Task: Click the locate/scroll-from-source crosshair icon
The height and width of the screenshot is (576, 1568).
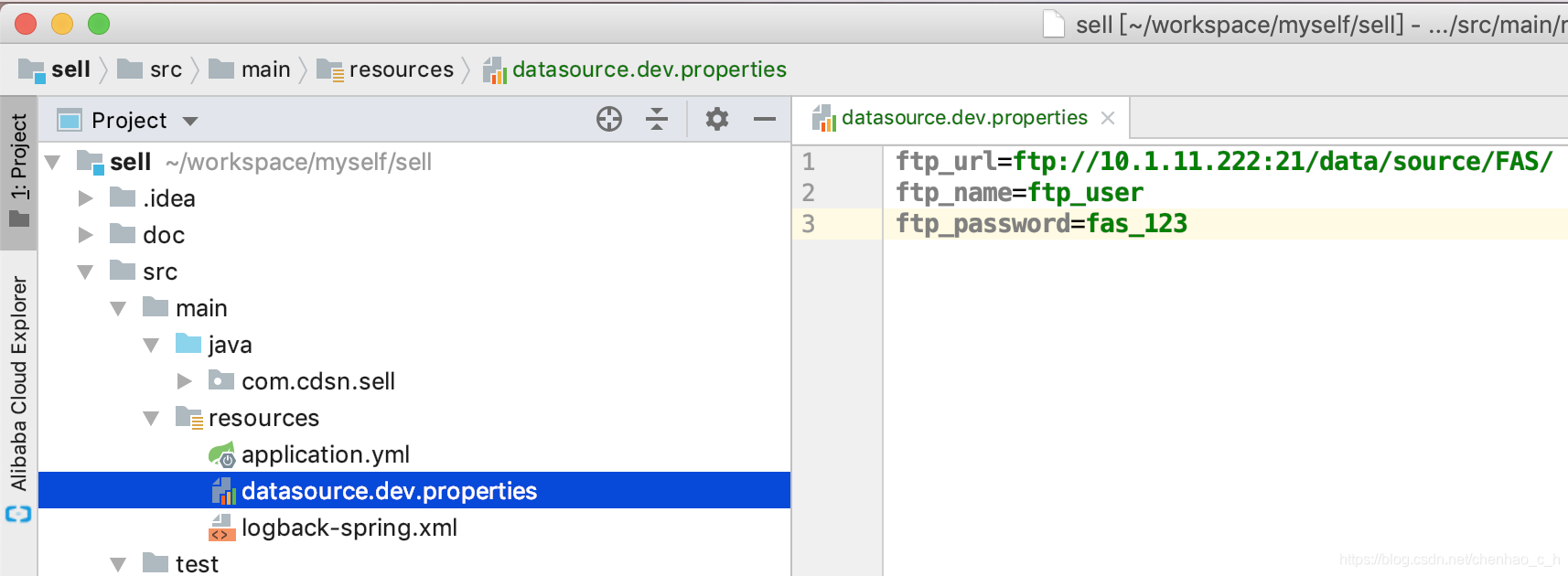Action: coord(609,119)
